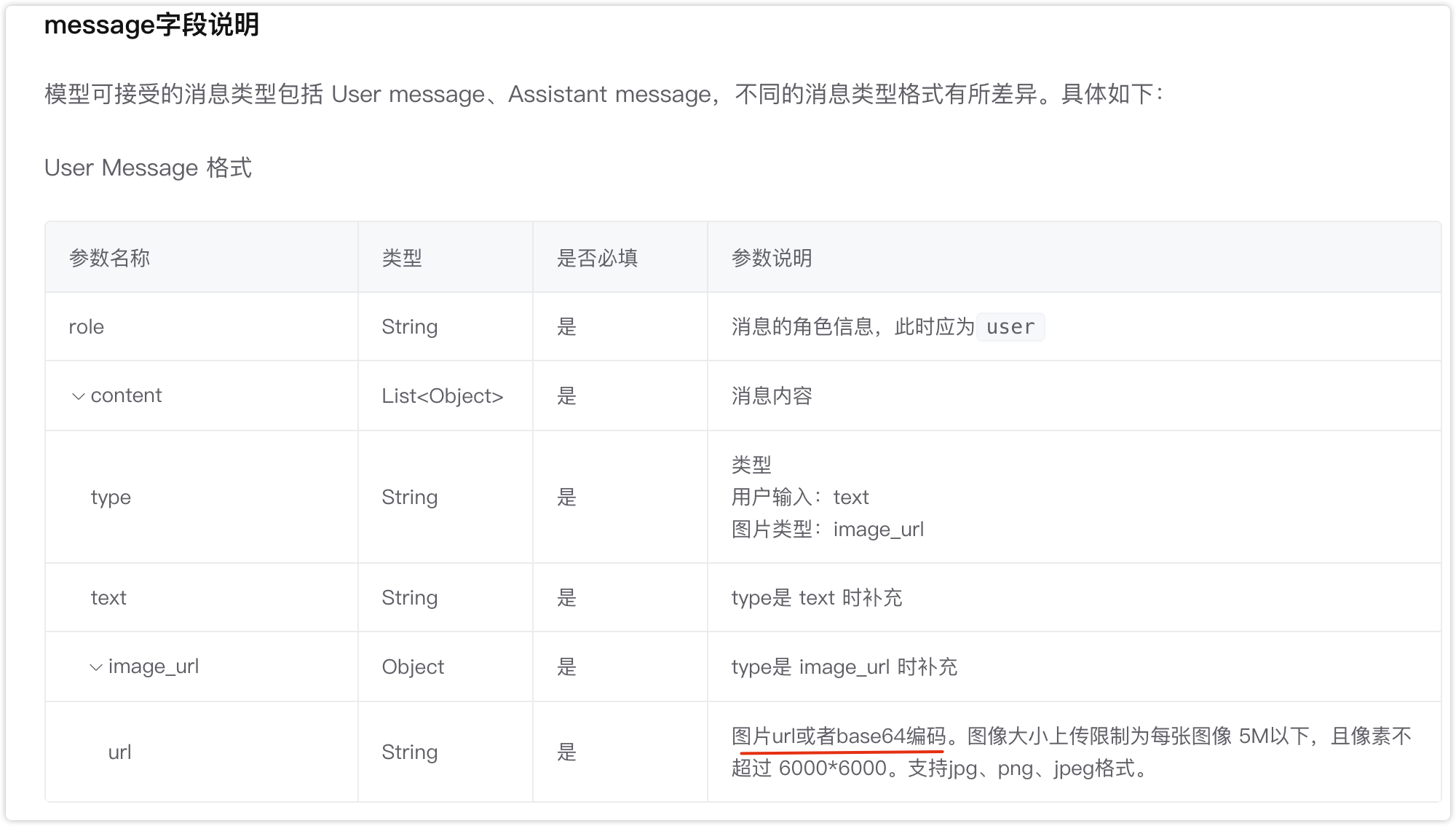
Task: Click String type in the role row
Action: (x=410, y=327)
